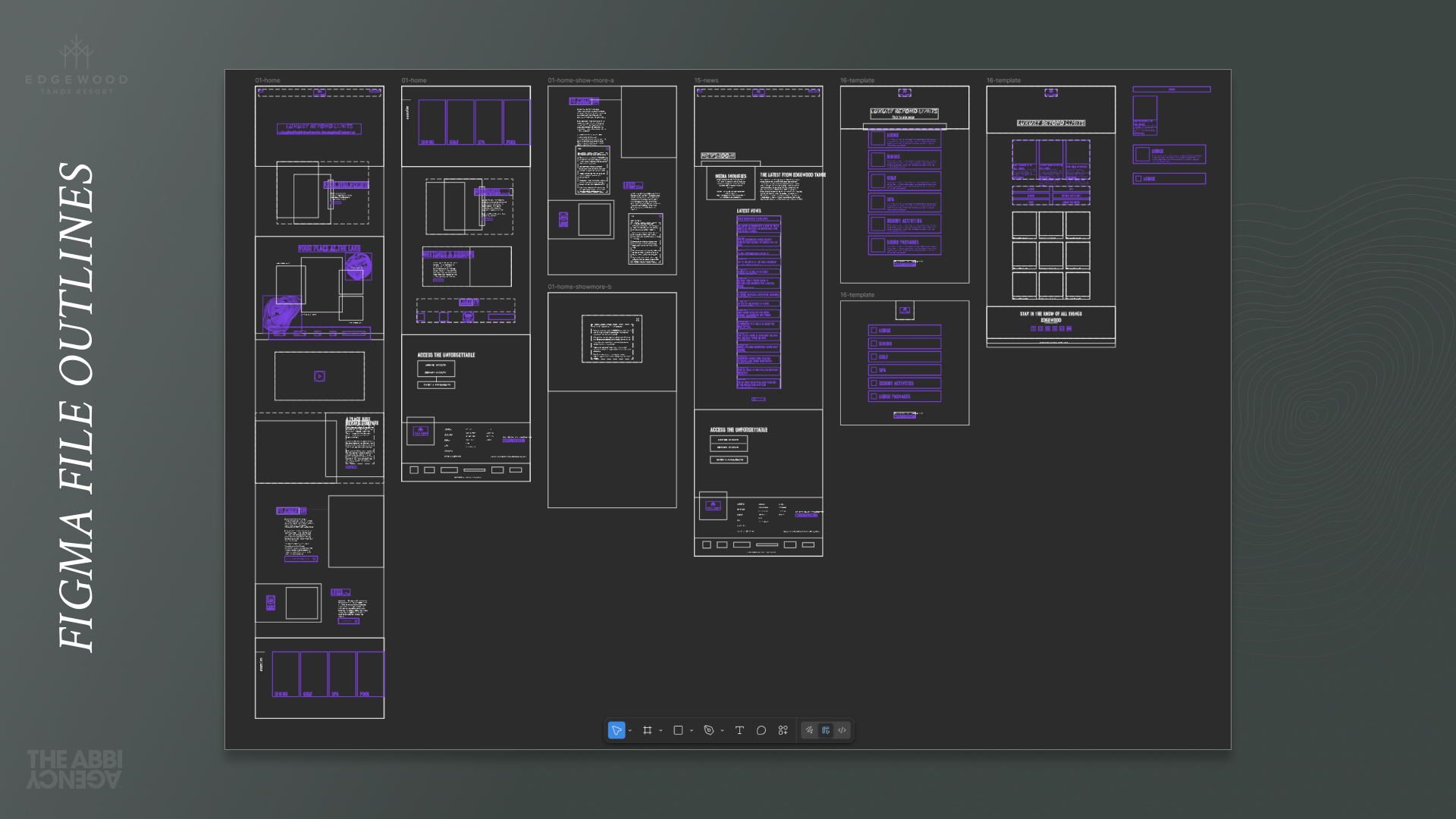Select the 01-home-showmore-b frame label
This screenshot has height=819, width=1456.
(579, 287)
